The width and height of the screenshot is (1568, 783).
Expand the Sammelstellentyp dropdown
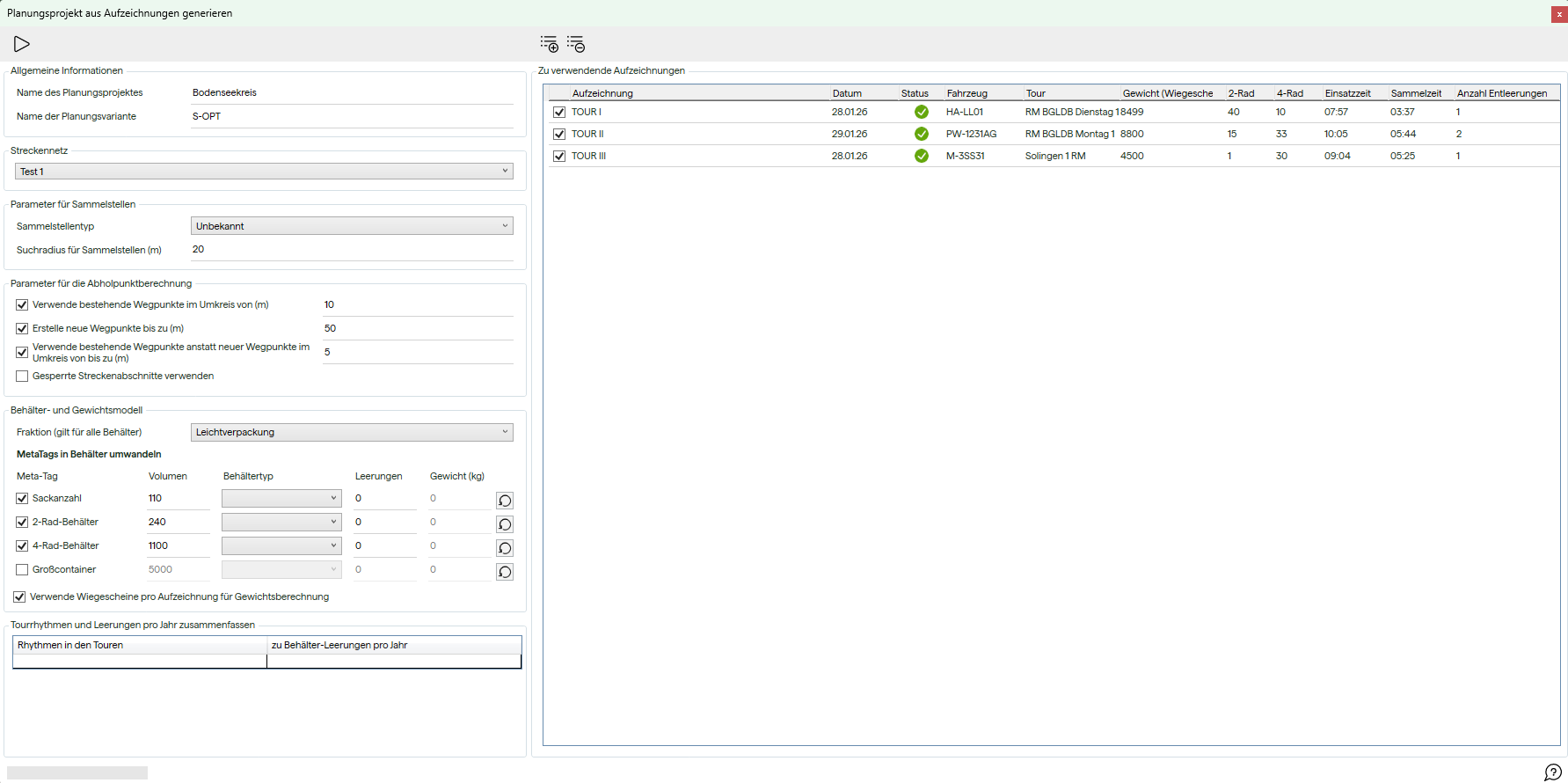(352, 226)
